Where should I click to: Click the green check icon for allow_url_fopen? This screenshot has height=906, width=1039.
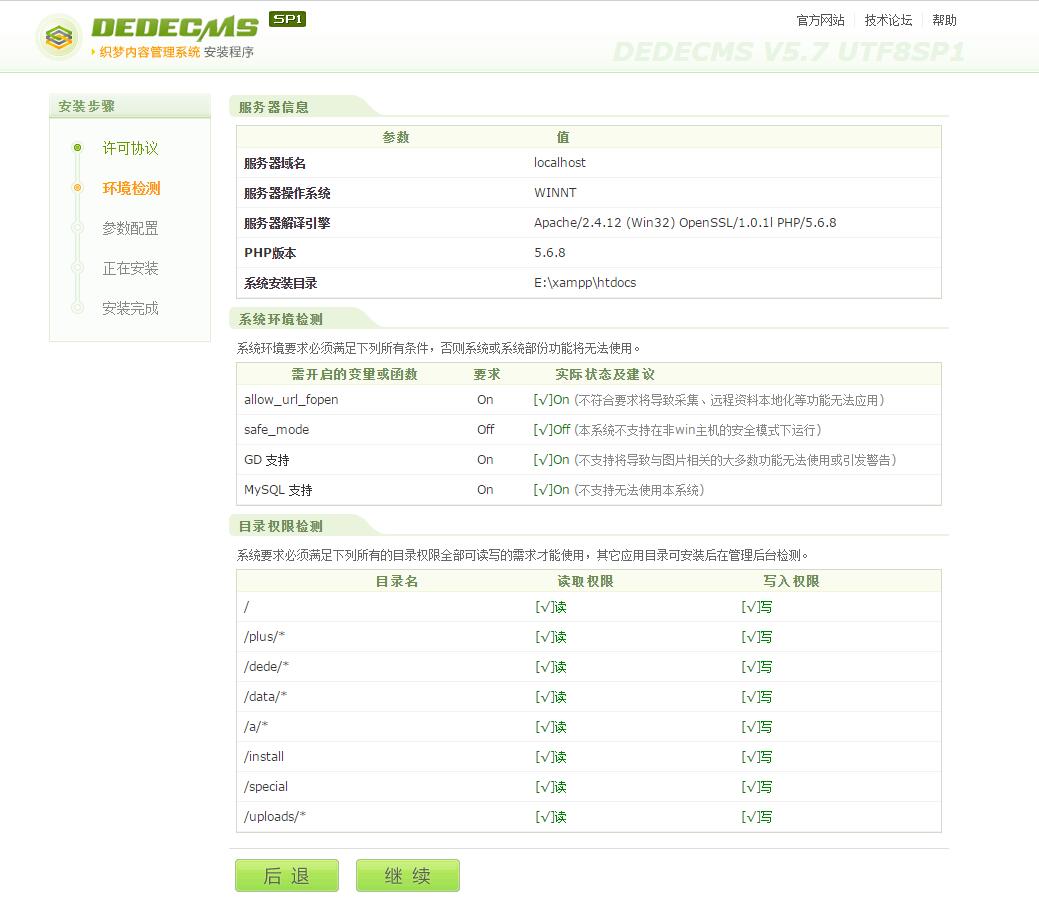click(x=541, y=399)
